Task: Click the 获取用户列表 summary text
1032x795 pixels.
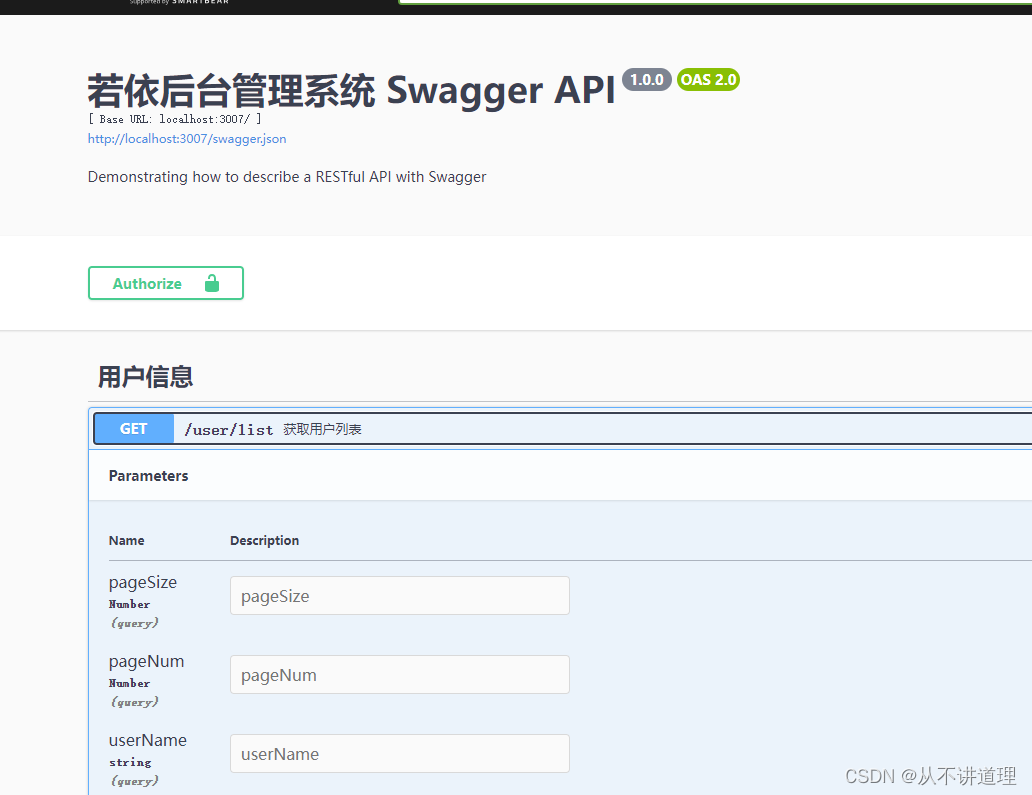Action: pos(322,429)
